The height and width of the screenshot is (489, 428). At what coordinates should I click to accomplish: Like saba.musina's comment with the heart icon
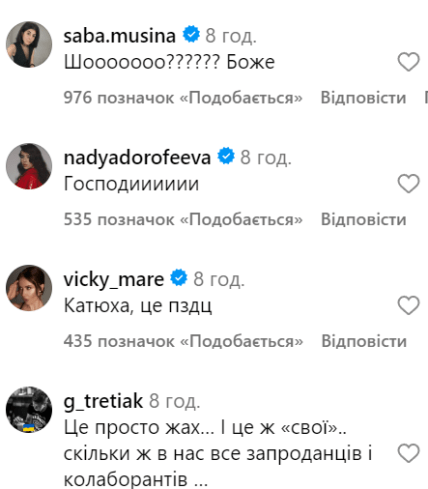pos(408,62)
